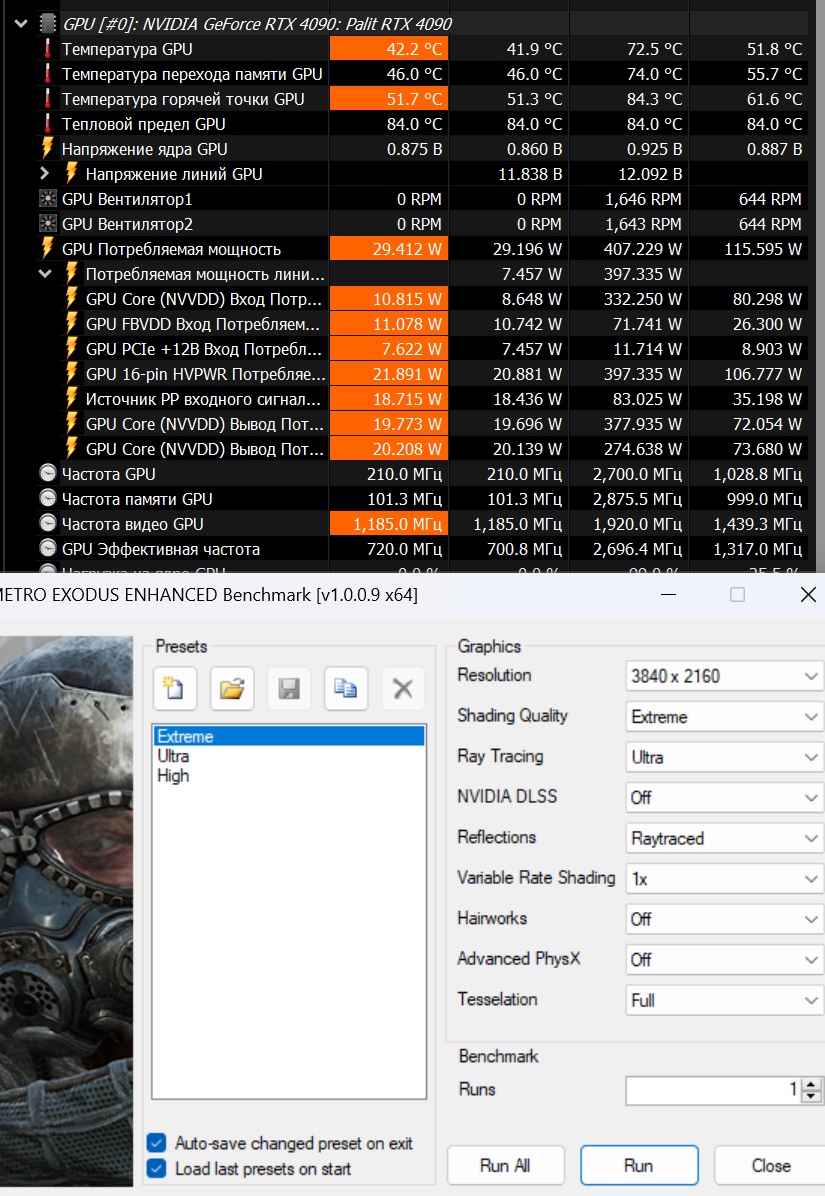Decrease Runs with the down stepper arrow
825x1196 pixels.
pos(812,1097)
